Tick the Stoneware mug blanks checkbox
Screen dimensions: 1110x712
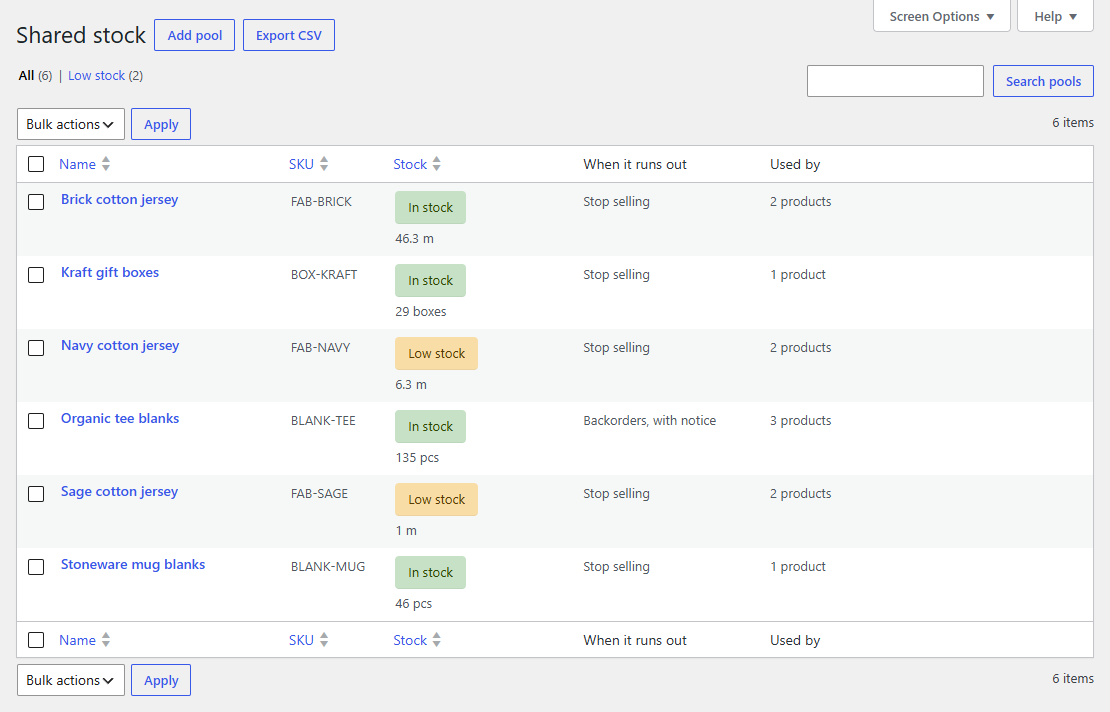click(x=36, y=567)
